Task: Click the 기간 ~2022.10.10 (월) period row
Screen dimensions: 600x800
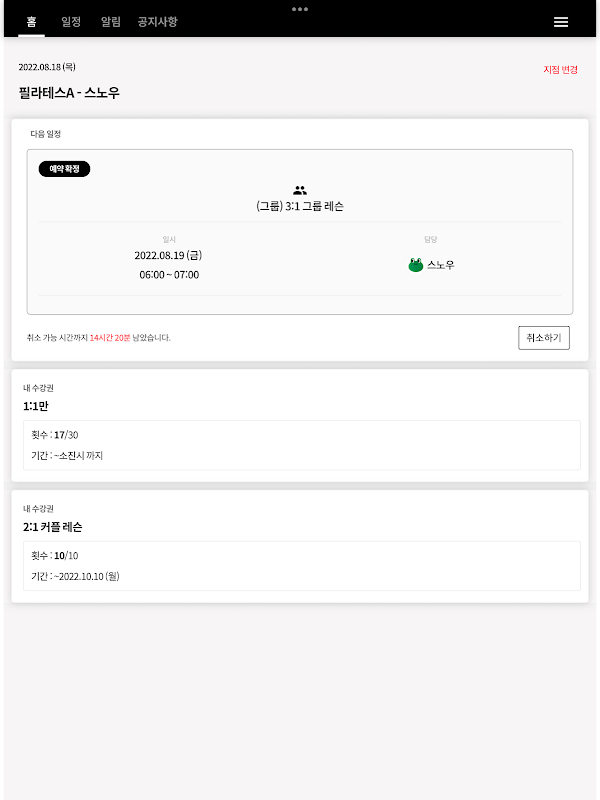Action: (76, 576)
